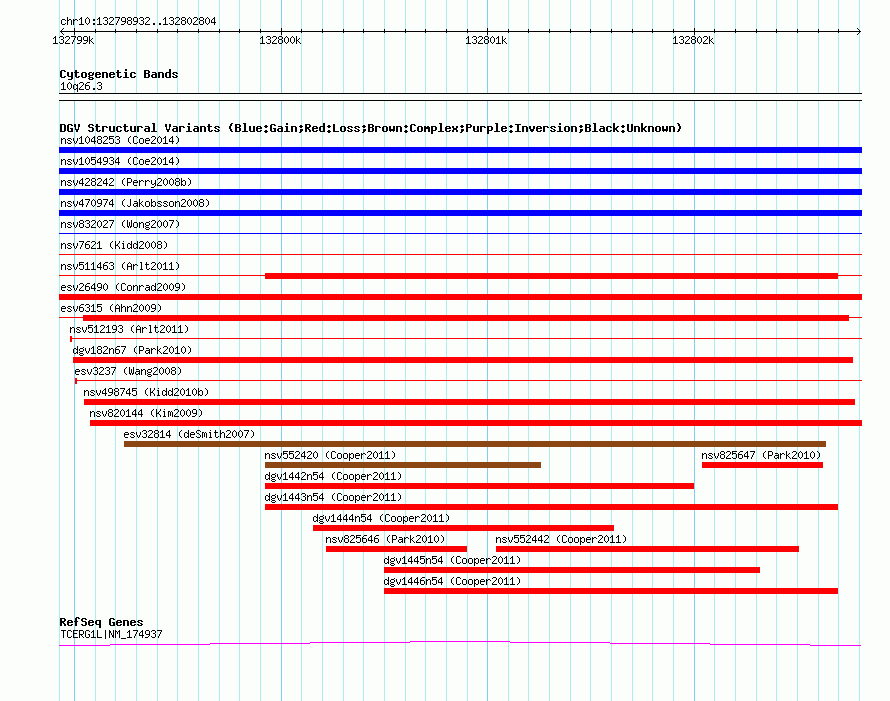Click the nsv1048253 (Coe2014) variant label
Image resolution: width=890 pixels, height=701 pixels.
point(120,140)
